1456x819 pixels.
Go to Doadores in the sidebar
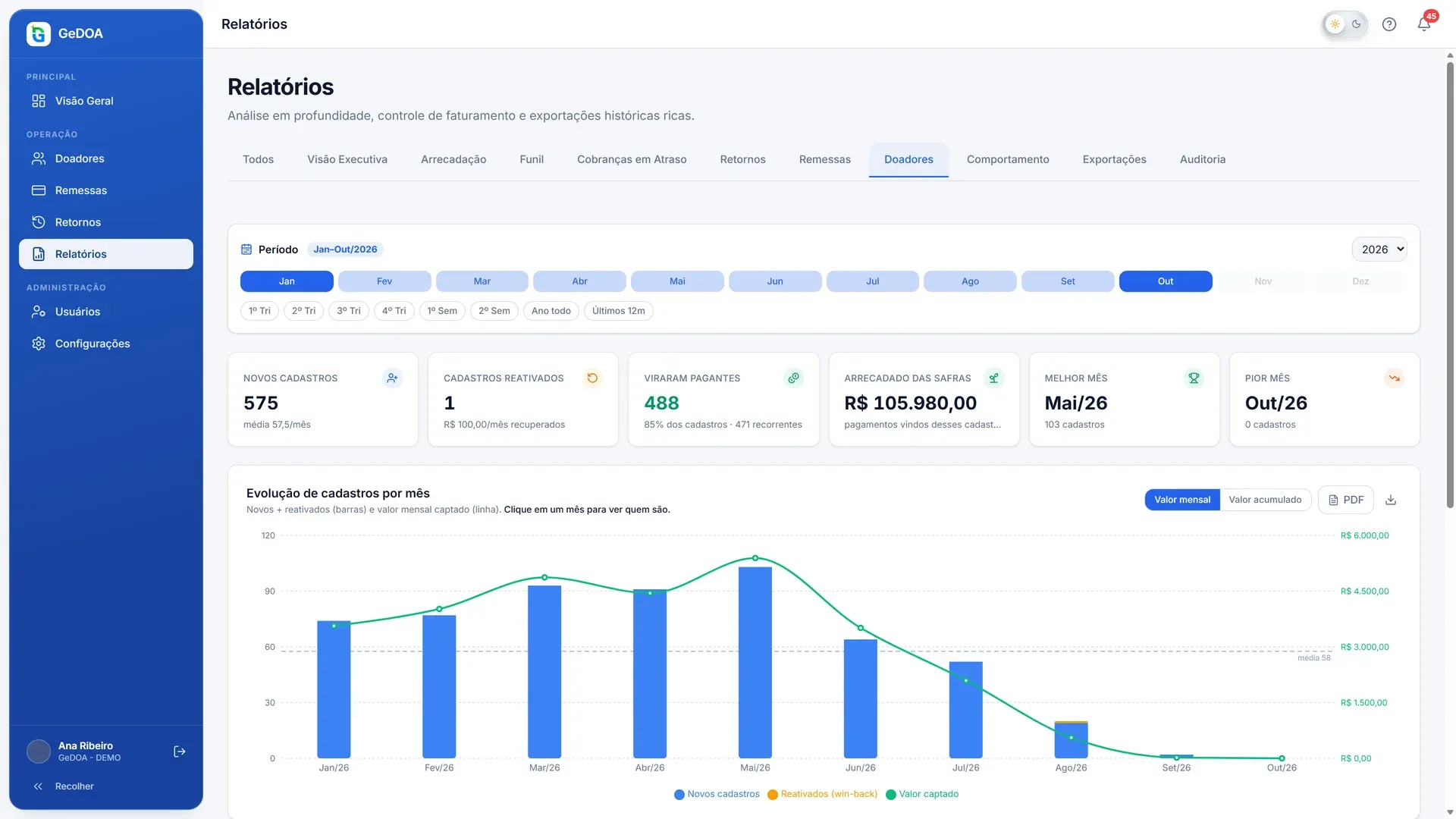coord(106,158)
